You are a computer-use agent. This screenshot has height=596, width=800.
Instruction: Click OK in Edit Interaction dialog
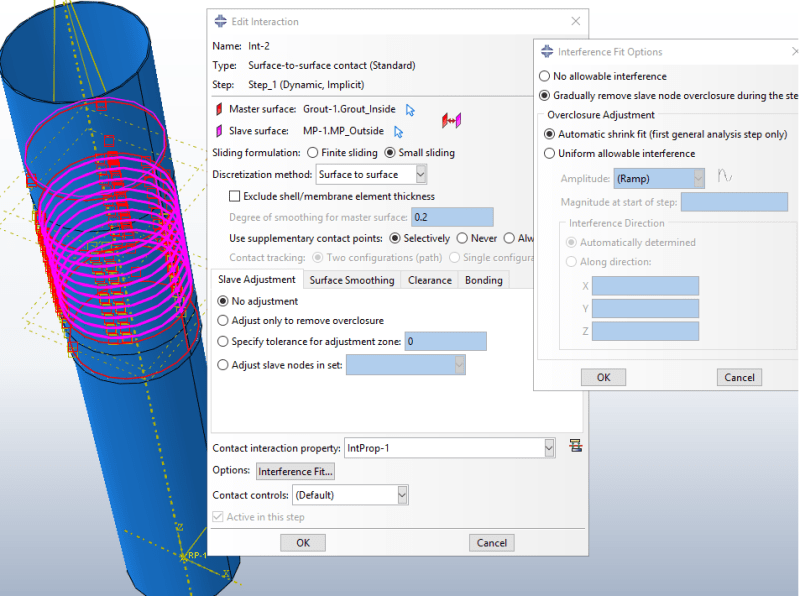tap(303, 542)
